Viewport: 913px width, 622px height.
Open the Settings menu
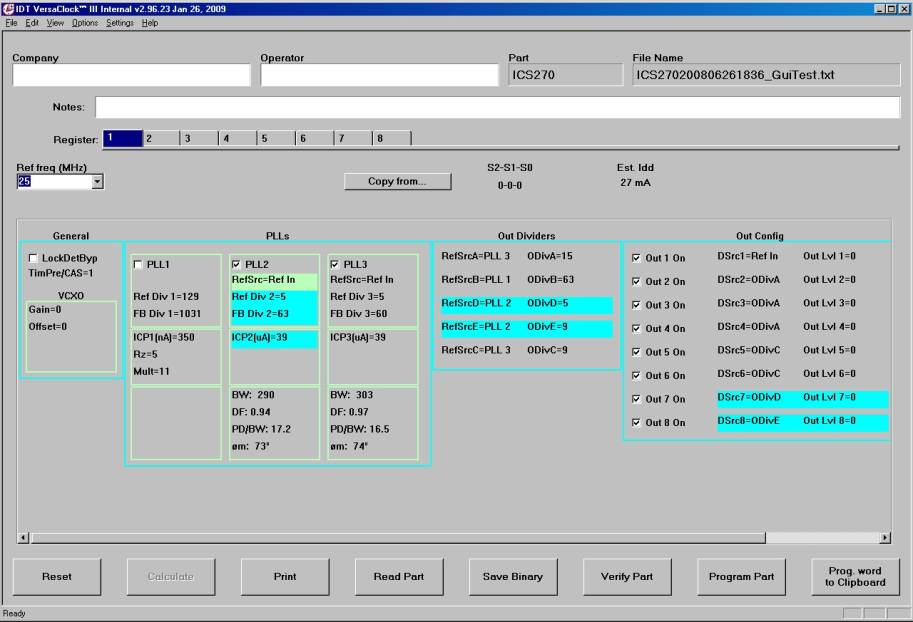[x=120, y=23]
